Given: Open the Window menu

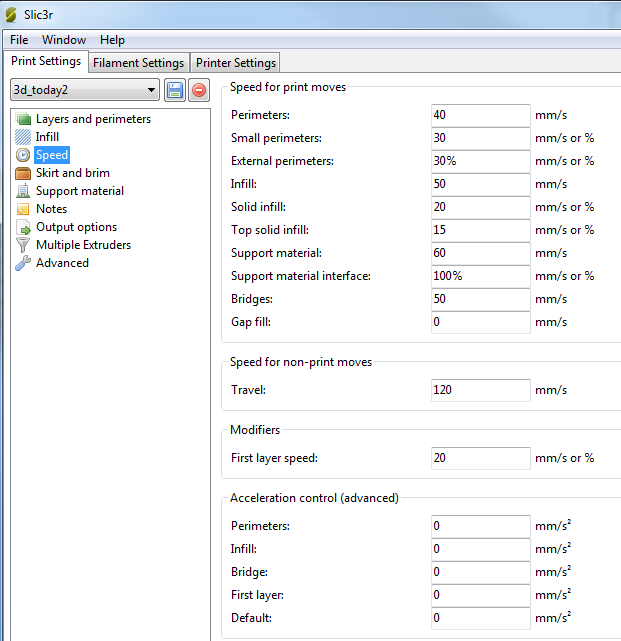Looking at the screenshot, I should tap(64, 40).
